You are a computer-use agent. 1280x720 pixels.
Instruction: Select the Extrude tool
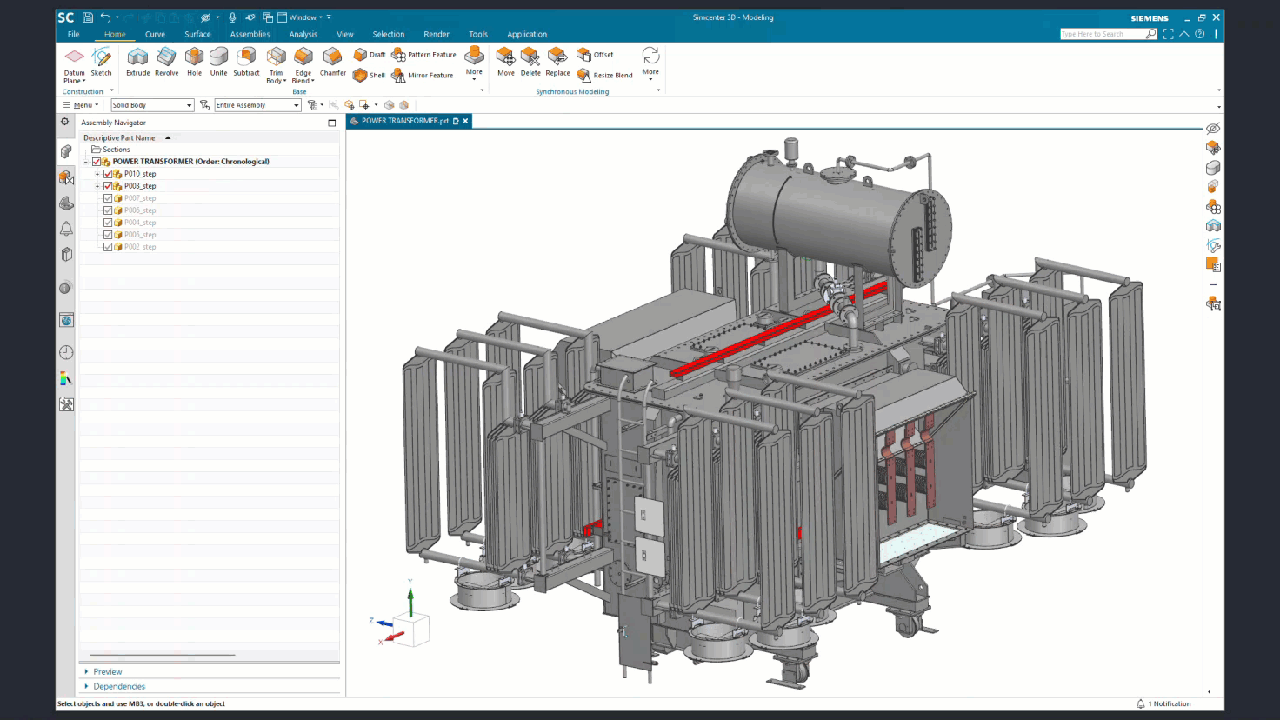click(137, 59)
